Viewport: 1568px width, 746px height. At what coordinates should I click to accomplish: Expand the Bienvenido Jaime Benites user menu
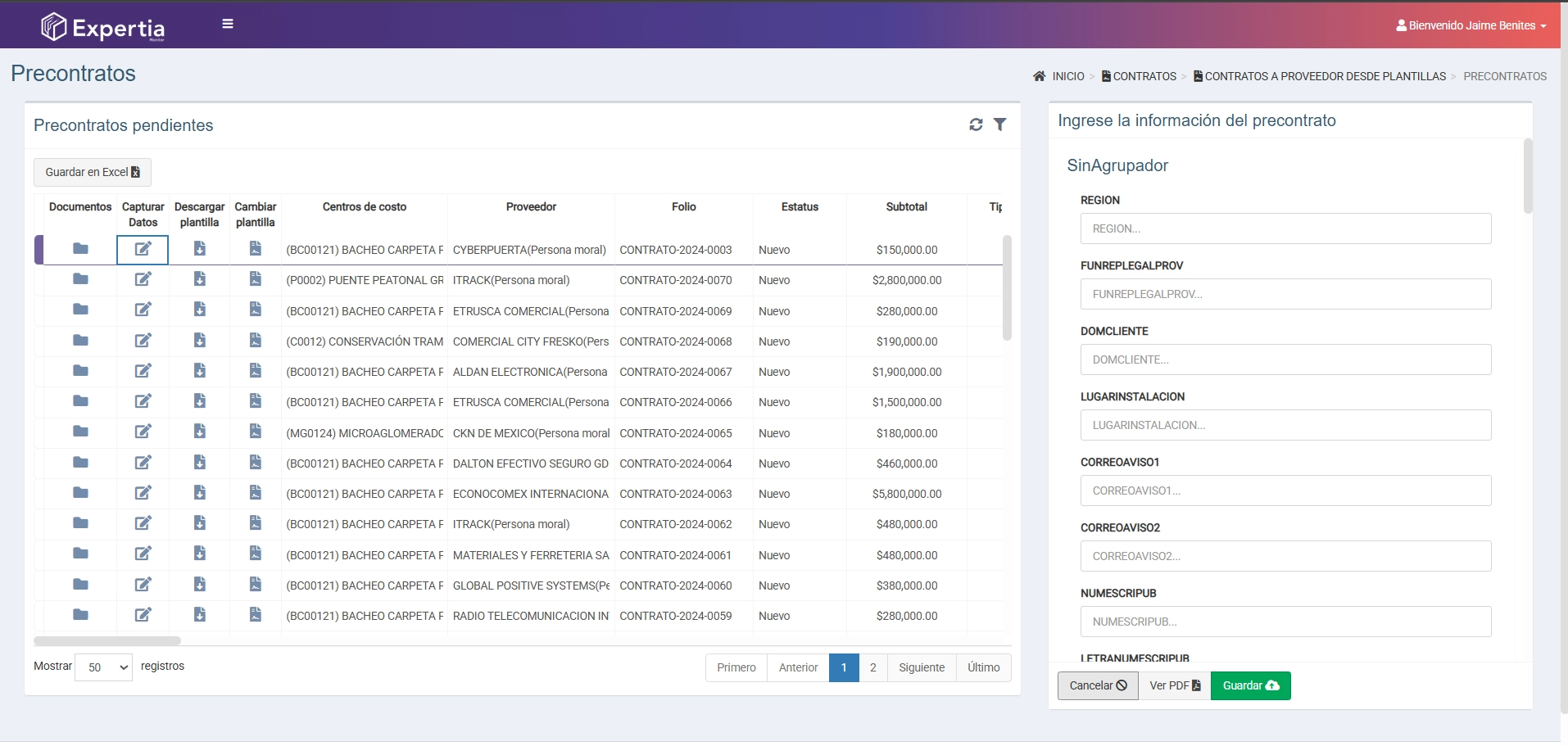(x=1471, y=25)
